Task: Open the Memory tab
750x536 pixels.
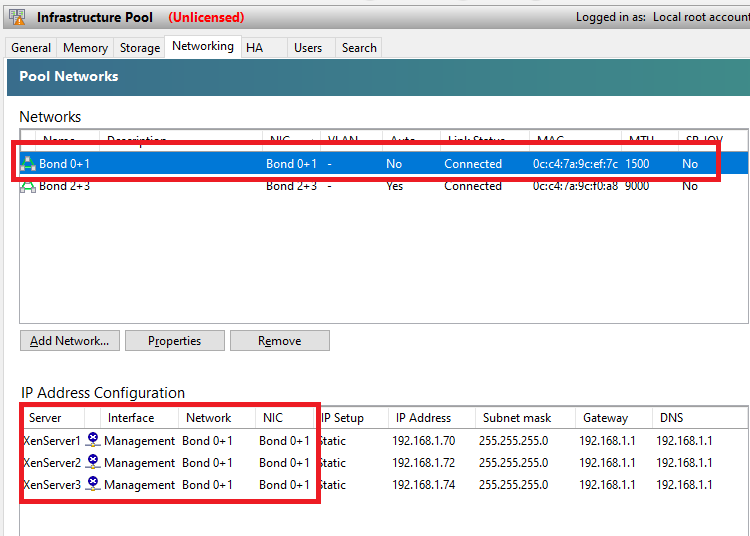Action: [85, 48]
